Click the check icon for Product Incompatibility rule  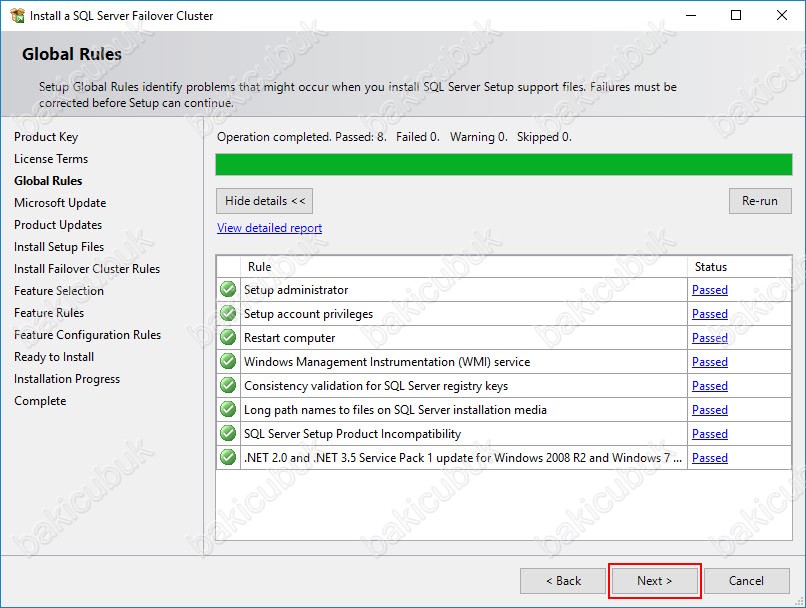228,434
